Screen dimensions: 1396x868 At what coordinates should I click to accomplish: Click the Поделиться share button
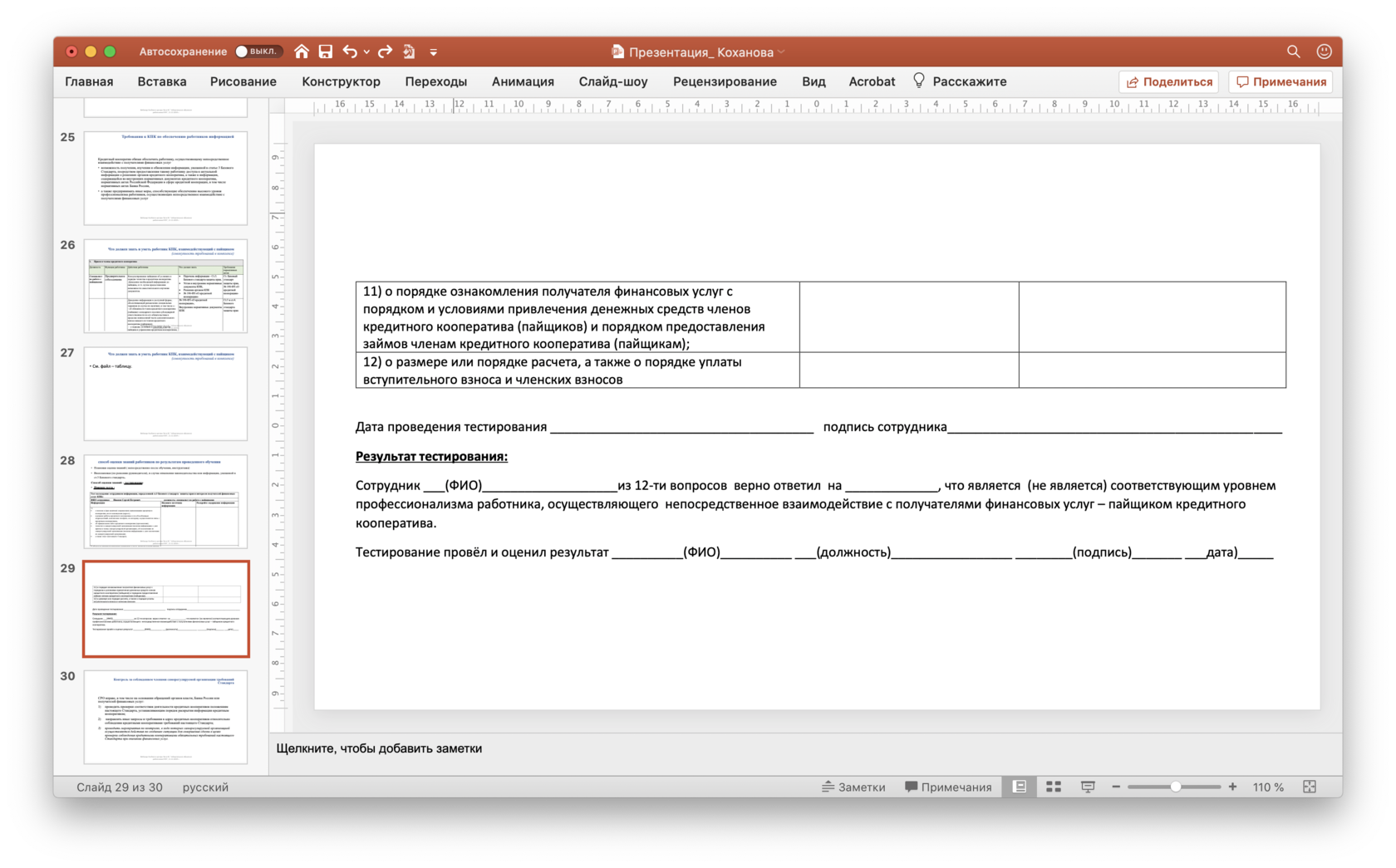(x=1169, y=81)
